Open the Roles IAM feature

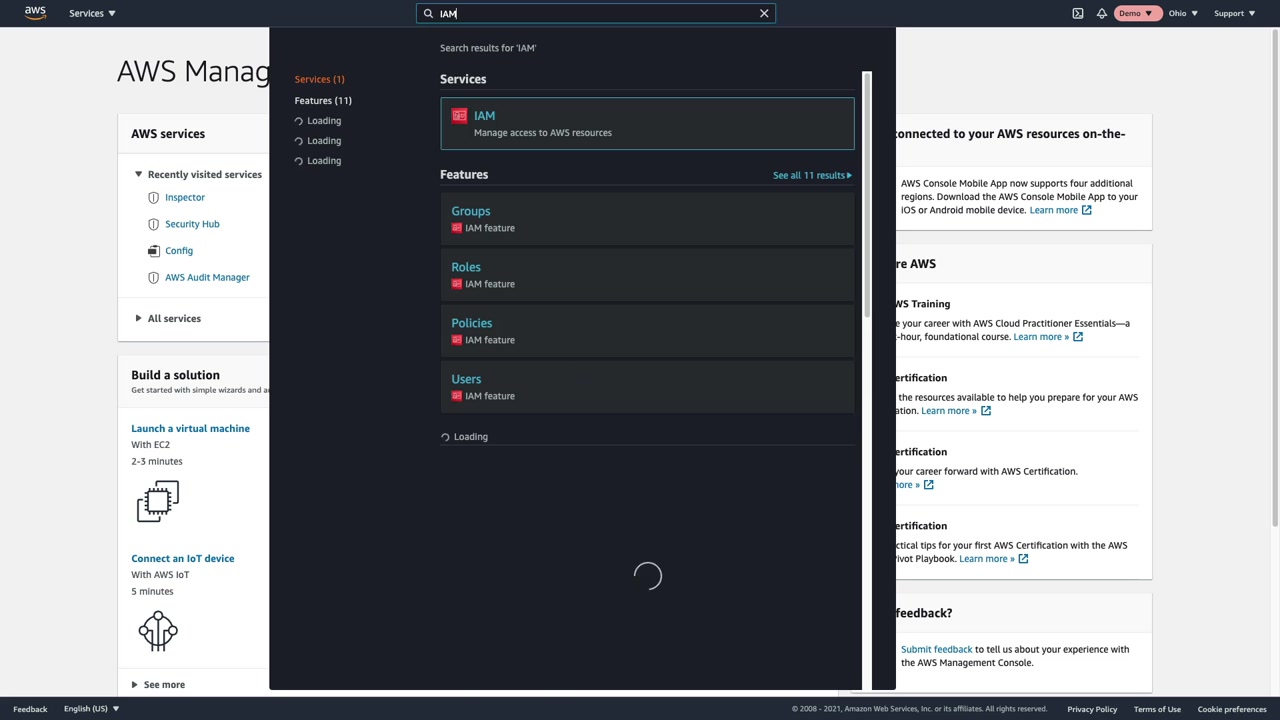point(647,274)
